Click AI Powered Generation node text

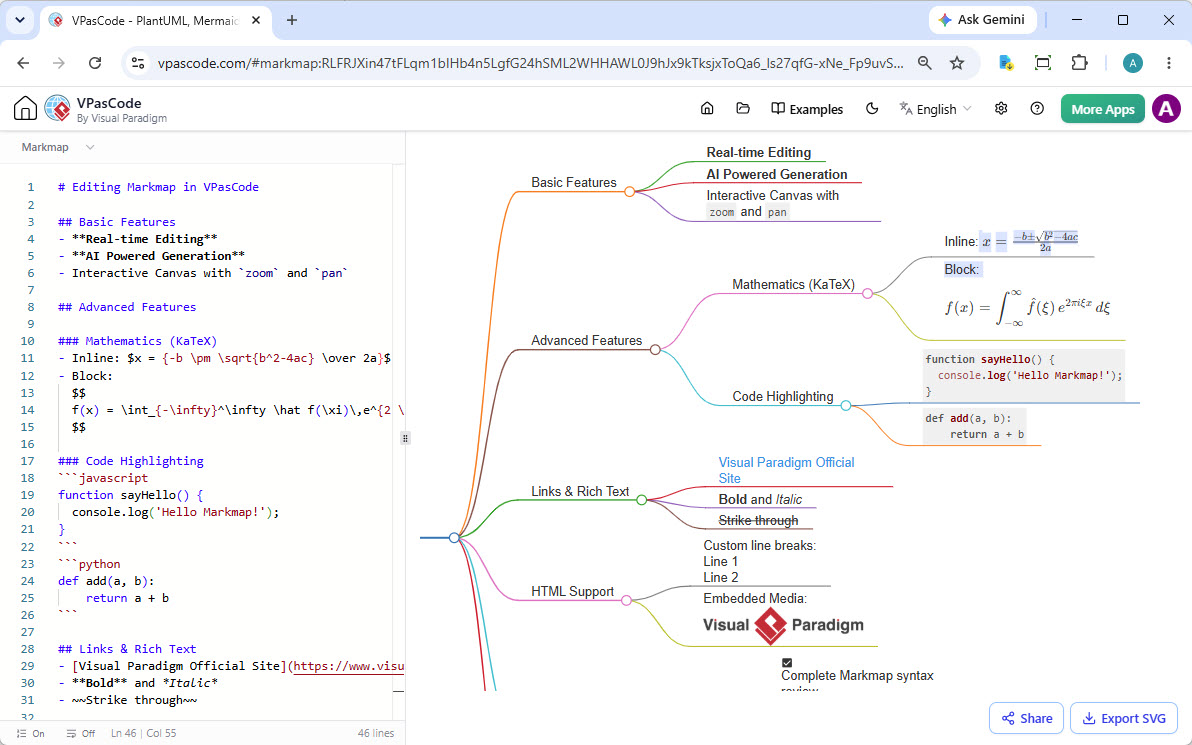pos(777,174)
